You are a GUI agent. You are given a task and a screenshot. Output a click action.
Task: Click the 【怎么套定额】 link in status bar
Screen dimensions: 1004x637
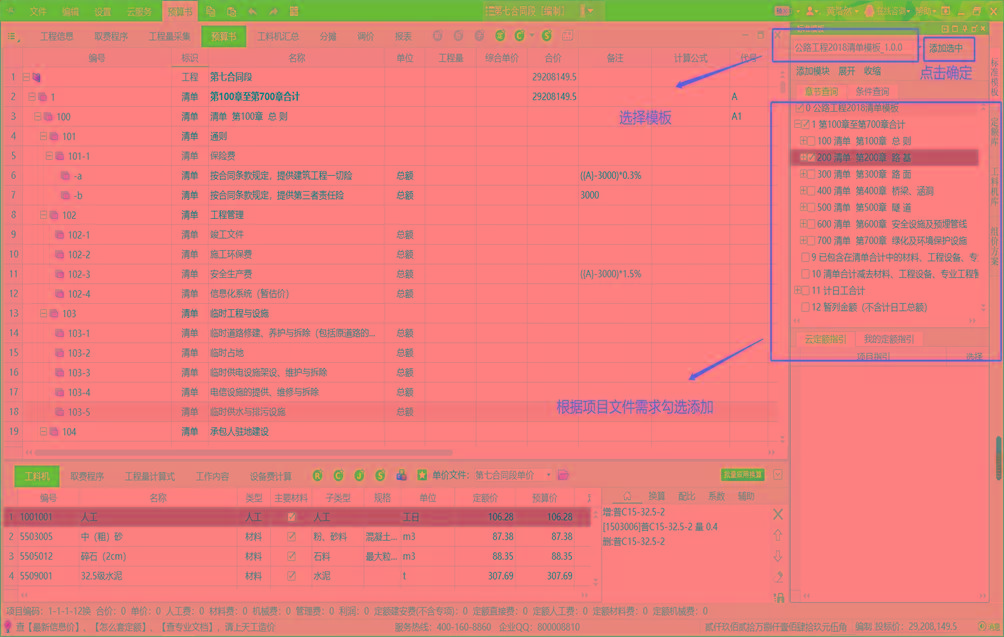(x=121, y=627)
